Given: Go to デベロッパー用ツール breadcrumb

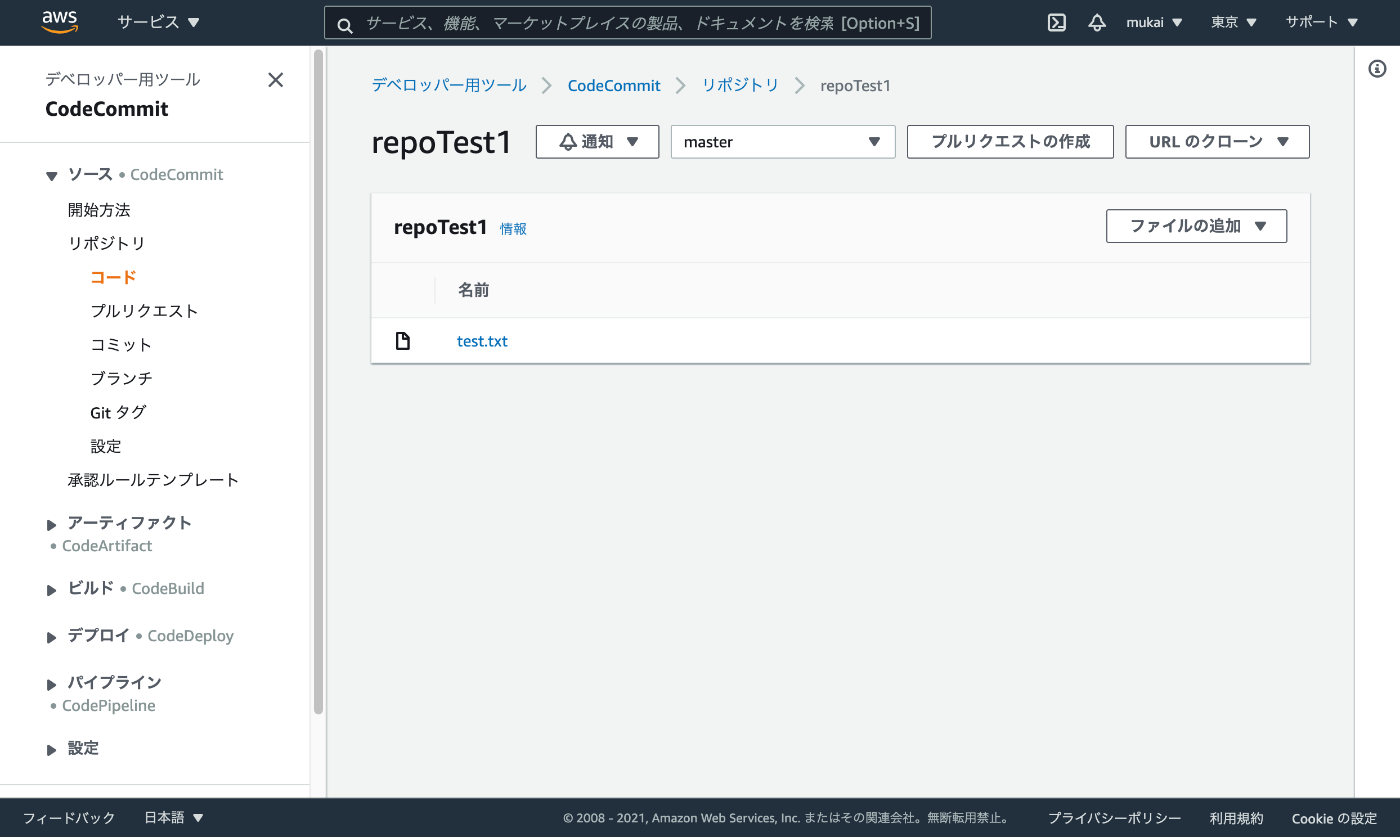Looking at the screenshot, I should point(449,85).
